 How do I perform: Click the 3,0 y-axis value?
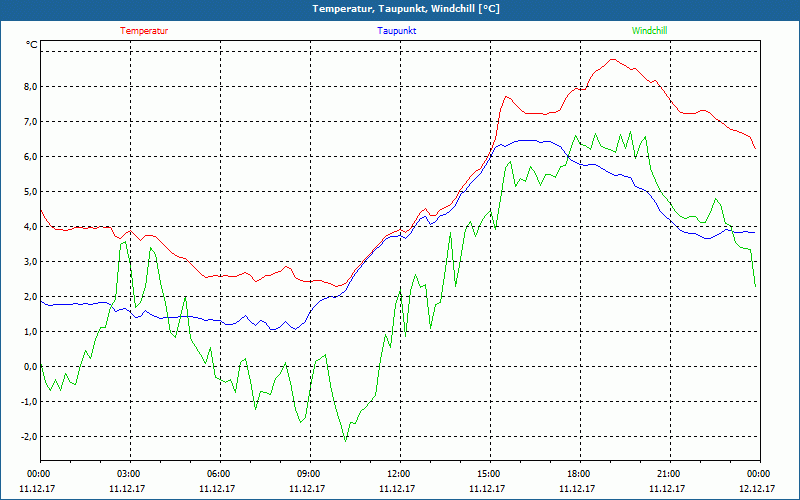(x=31, y=262)
